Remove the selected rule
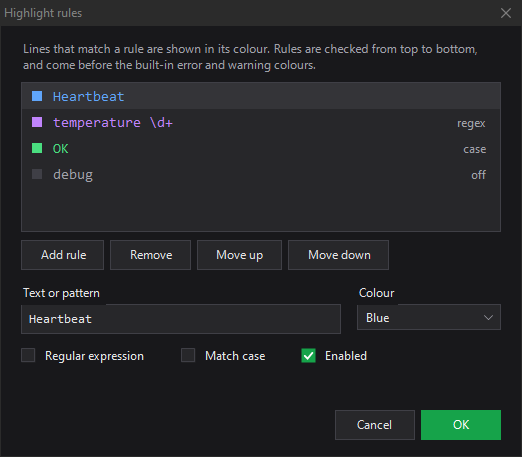Image resolution: width=522 pixels, height=457 pixels. (x=151, y=255)
